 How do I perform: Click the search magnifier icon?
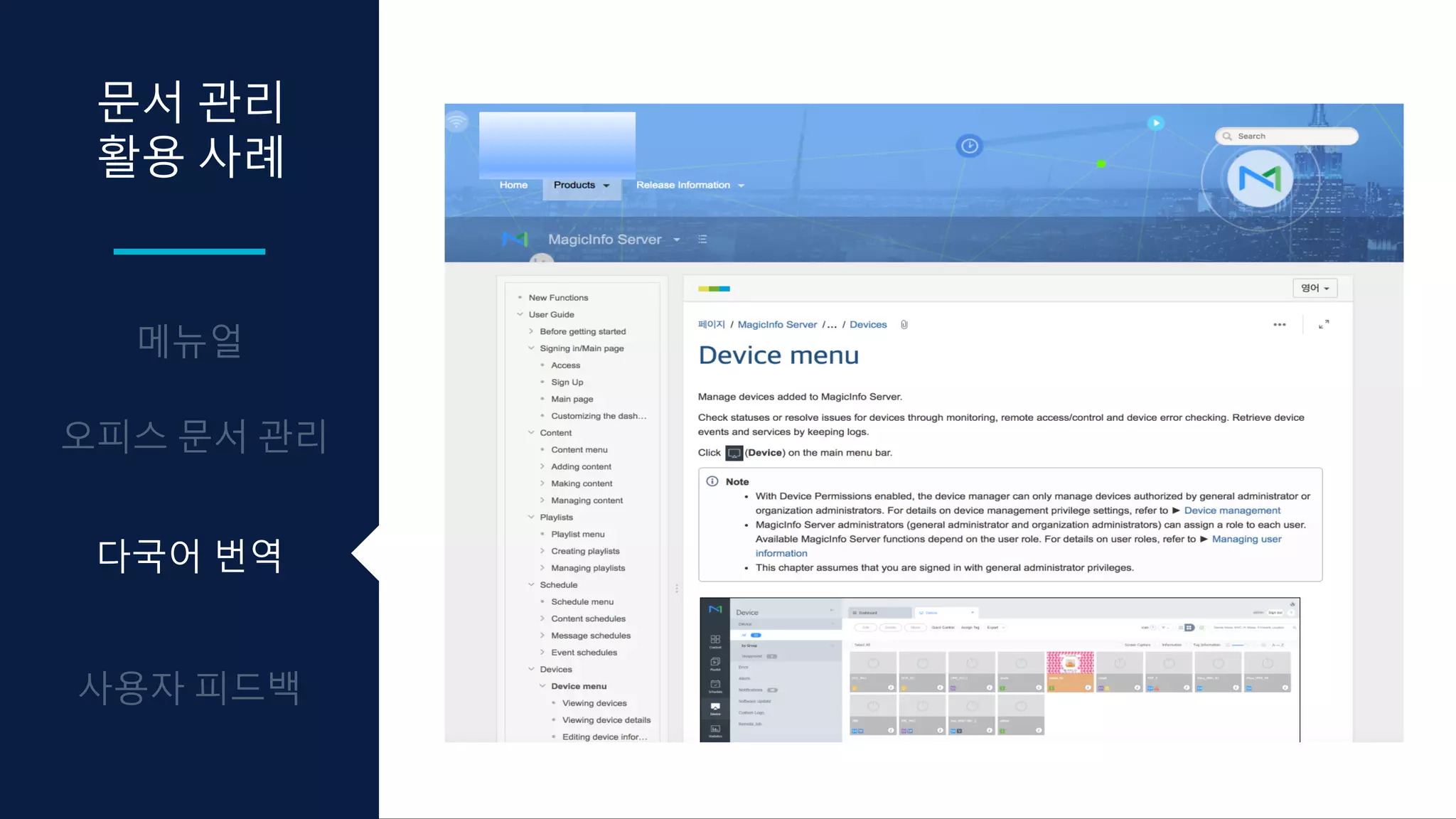1227,136
